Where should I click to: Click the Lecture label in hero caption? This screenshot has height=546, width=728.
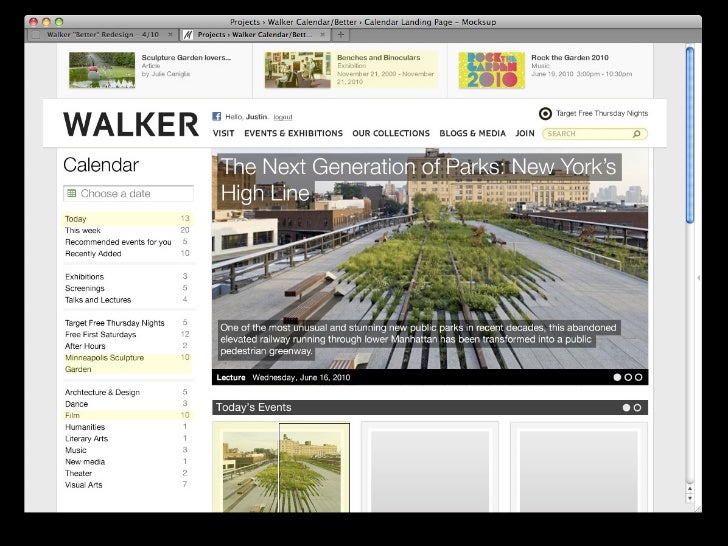coord(231,377)
